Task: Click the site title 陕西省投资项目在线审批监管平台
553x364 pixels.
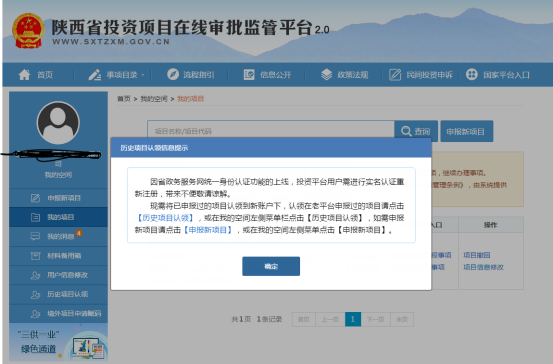Action: [x=182, y=28]
